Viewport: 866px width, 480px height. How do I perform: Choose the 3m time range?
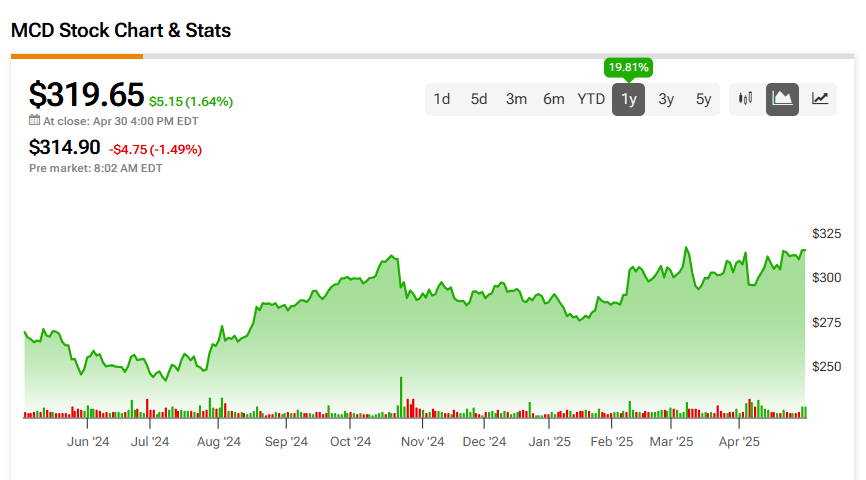coord(516,99)
